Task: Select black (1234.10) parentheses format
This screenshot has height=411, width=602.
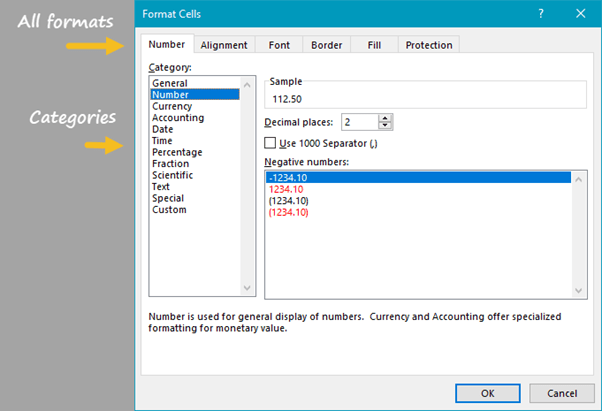Action: [x=418, y=200]
